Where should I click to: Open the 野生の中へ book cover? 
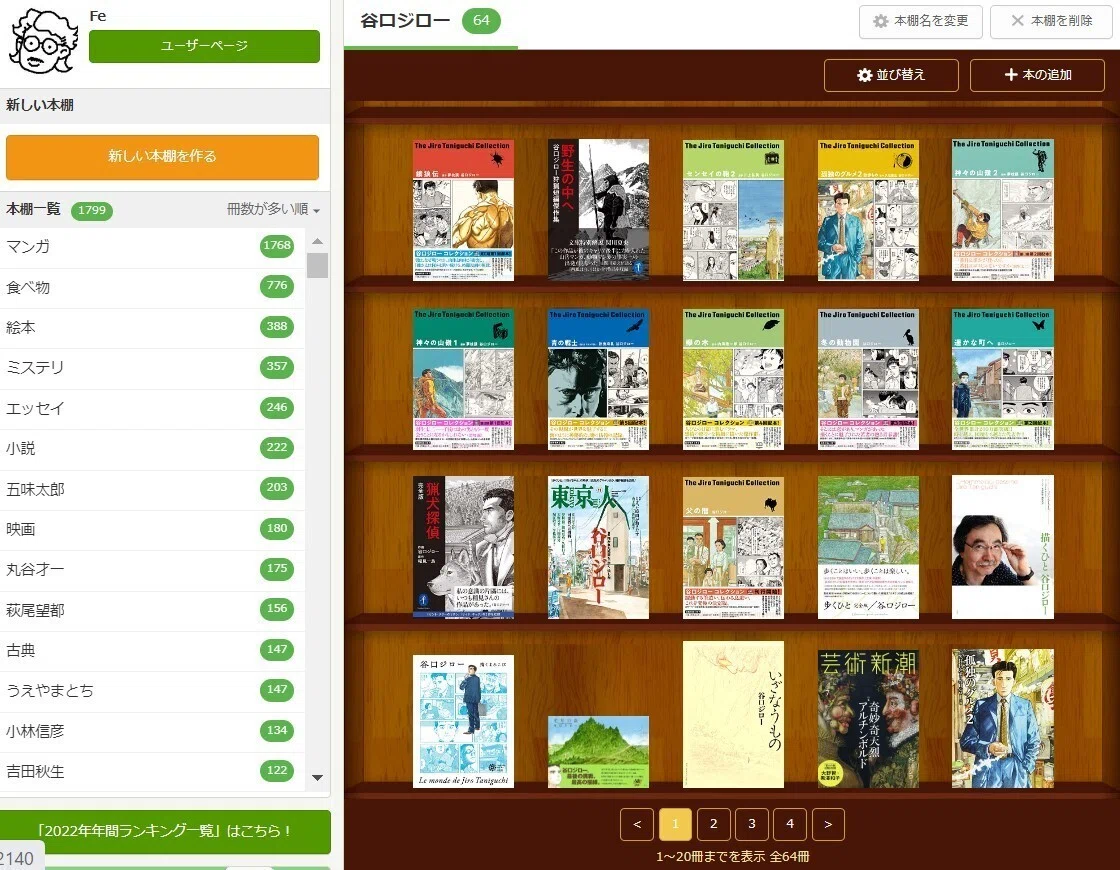tap(599, 209)
